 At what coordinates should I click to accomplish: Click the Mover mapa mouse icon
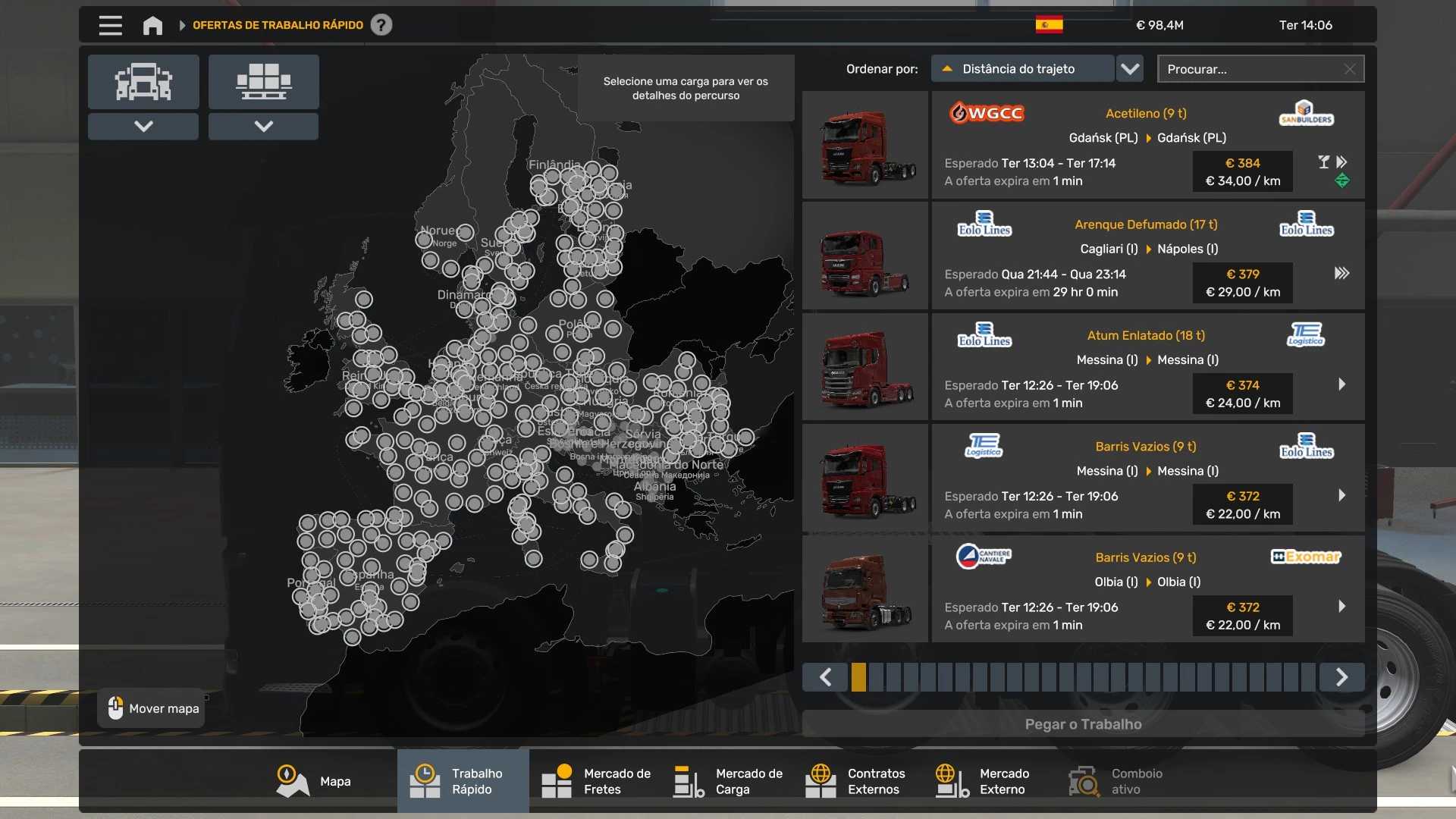[115, 708]
